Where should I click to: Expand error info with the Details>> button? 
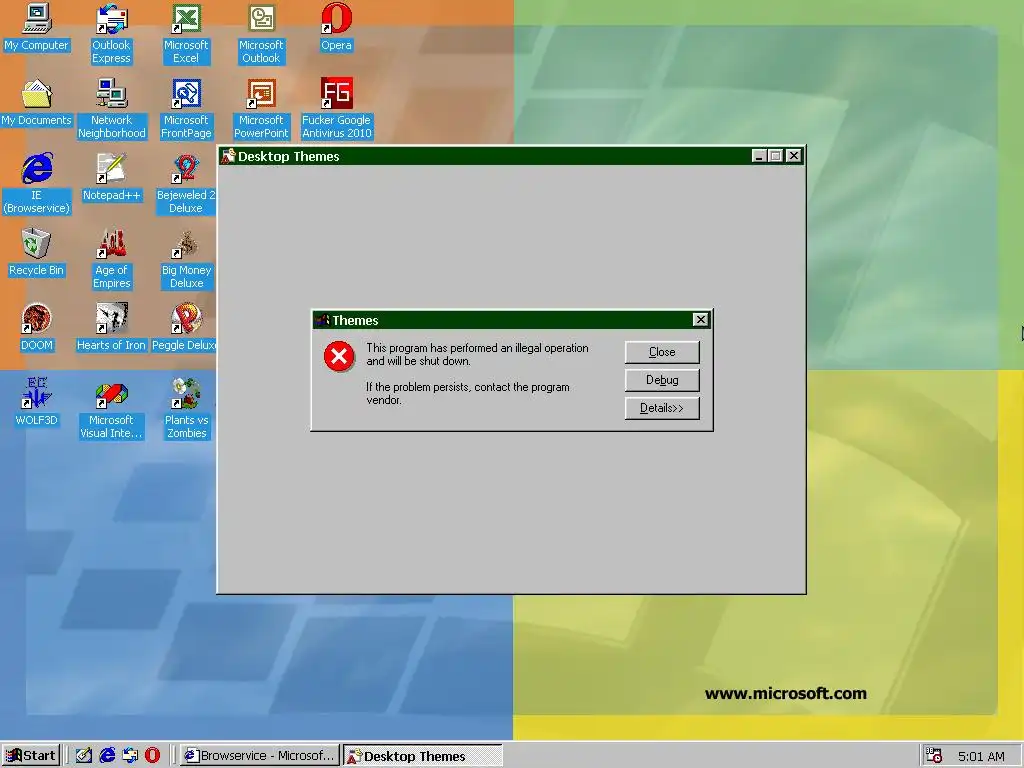(662, 408)
